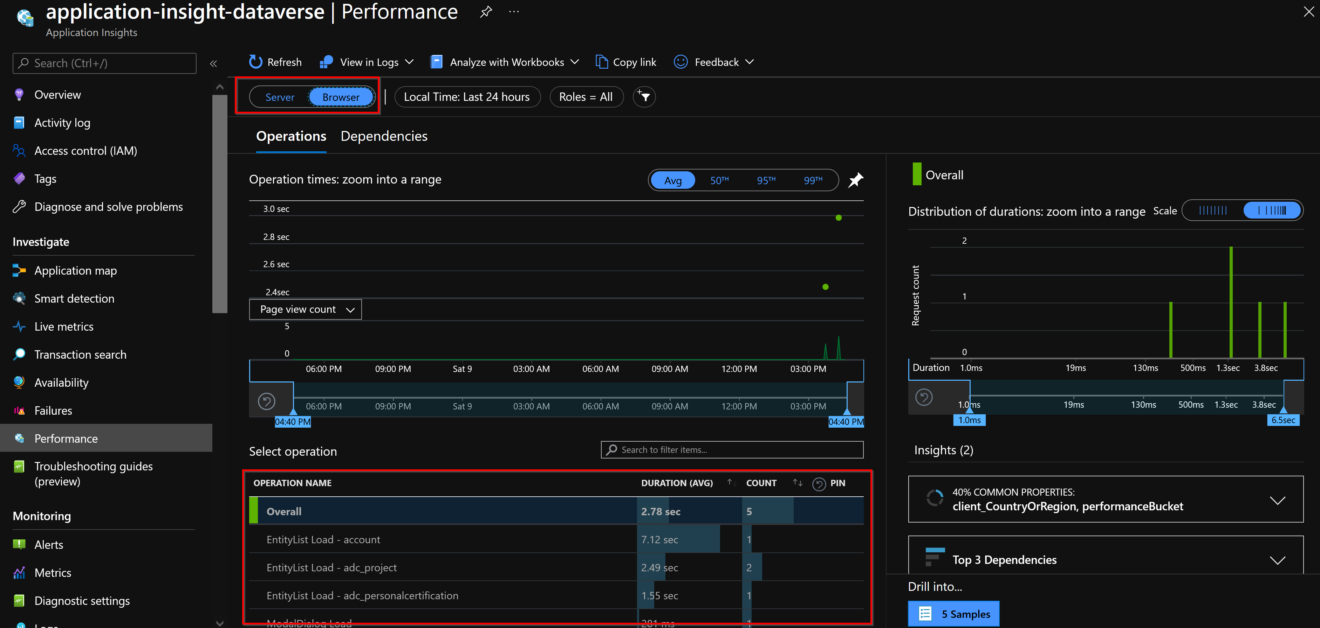The image size is (1320, 628).
Task: Select the Live metrics icon under Investigate
Action: pos(21,326)
